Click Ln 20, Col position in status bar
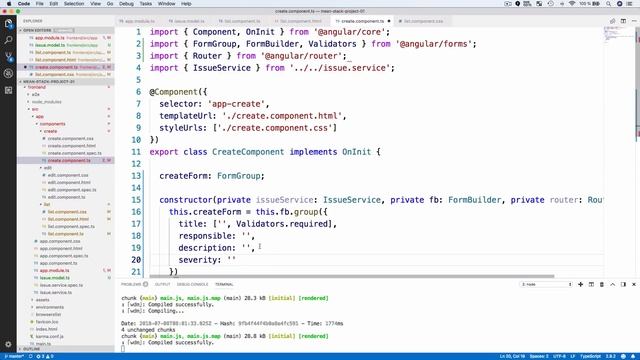Viewport: 640px width, 360px height. coord(512,356)
